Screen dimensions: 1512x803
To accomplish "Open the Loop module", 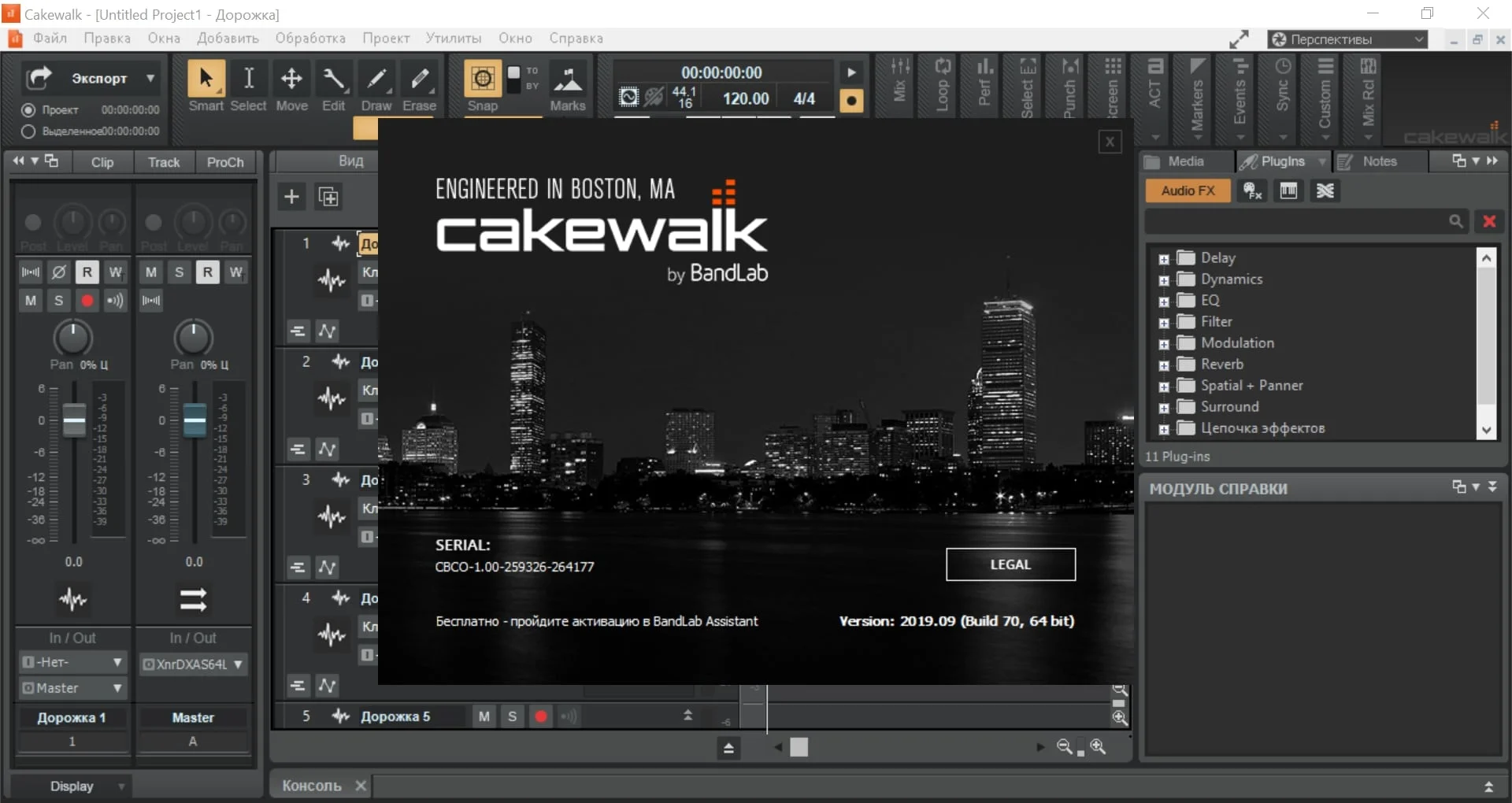I will (x=943, y=83).
